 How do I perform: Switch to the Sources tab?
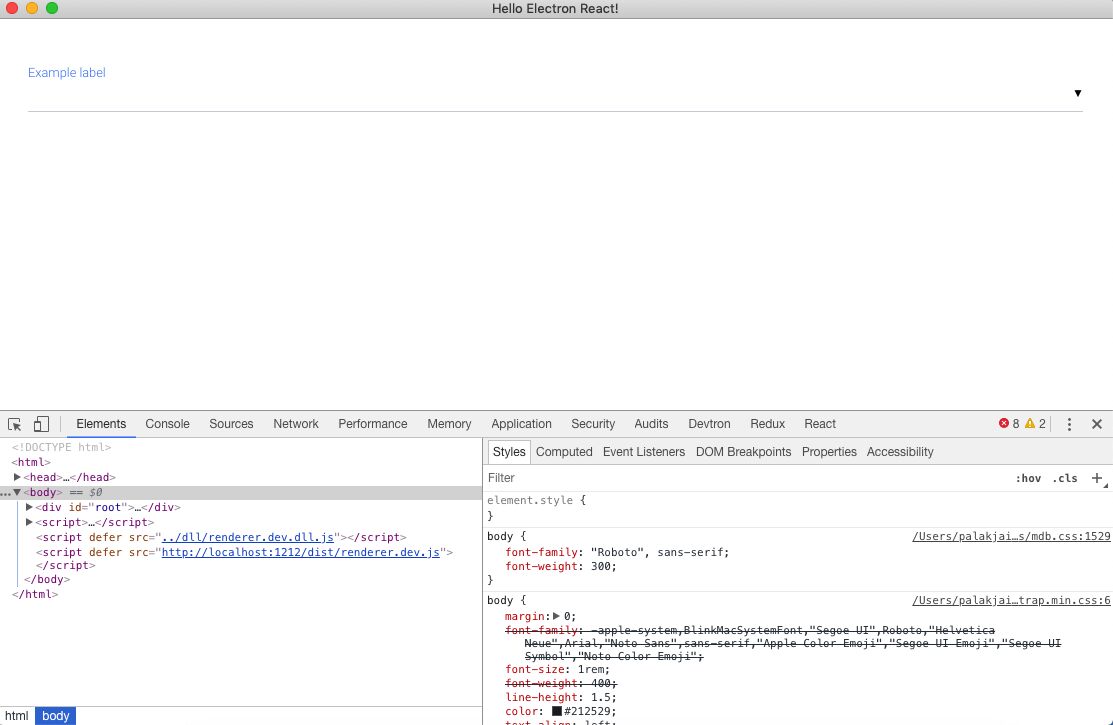coord(231,424)
